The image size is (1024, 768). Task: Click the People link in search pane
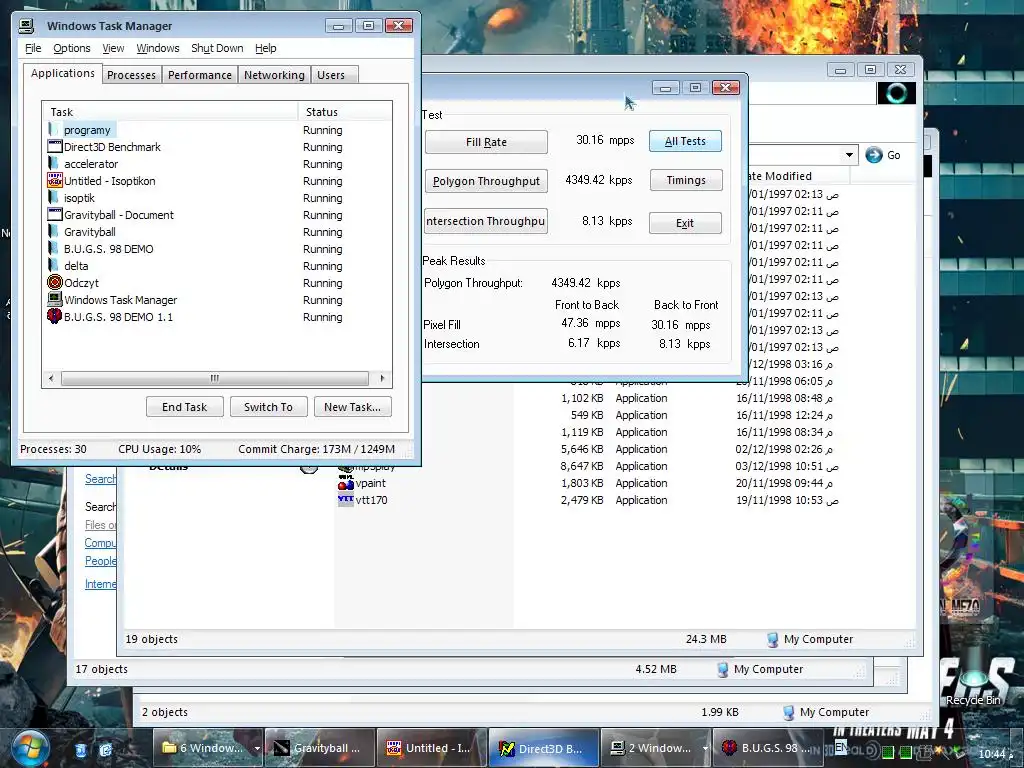pyautogui.click(x=100, y=561)
